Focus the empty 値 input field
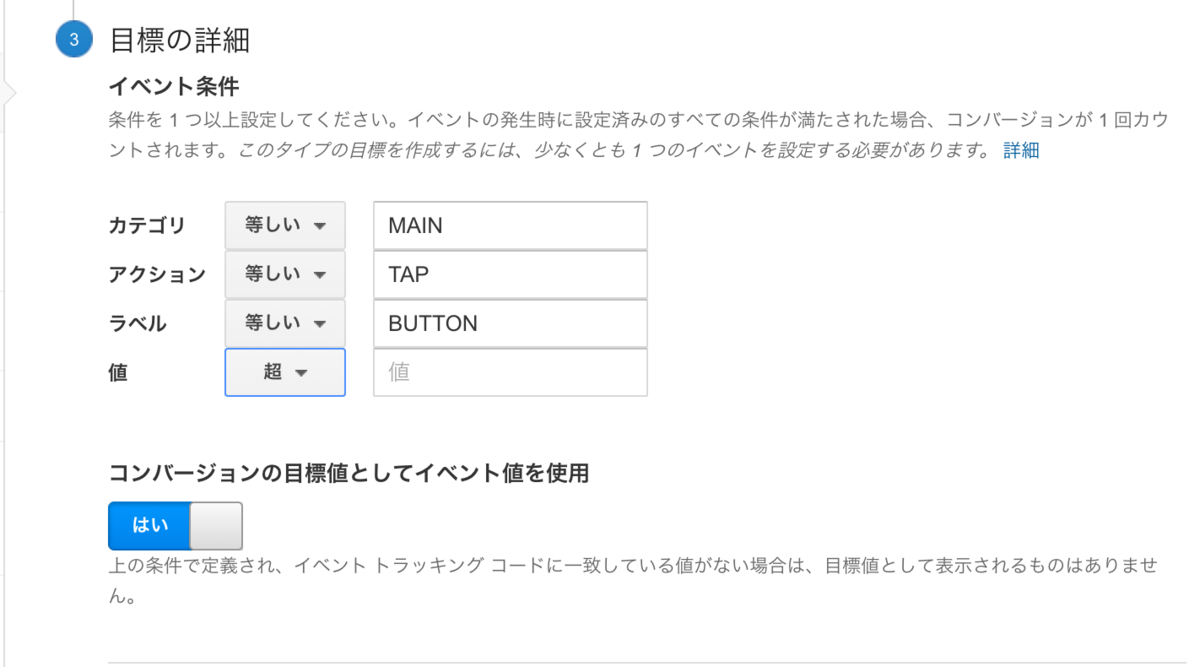The height and width of the screenshot is (667, 1200). (510, 372)
